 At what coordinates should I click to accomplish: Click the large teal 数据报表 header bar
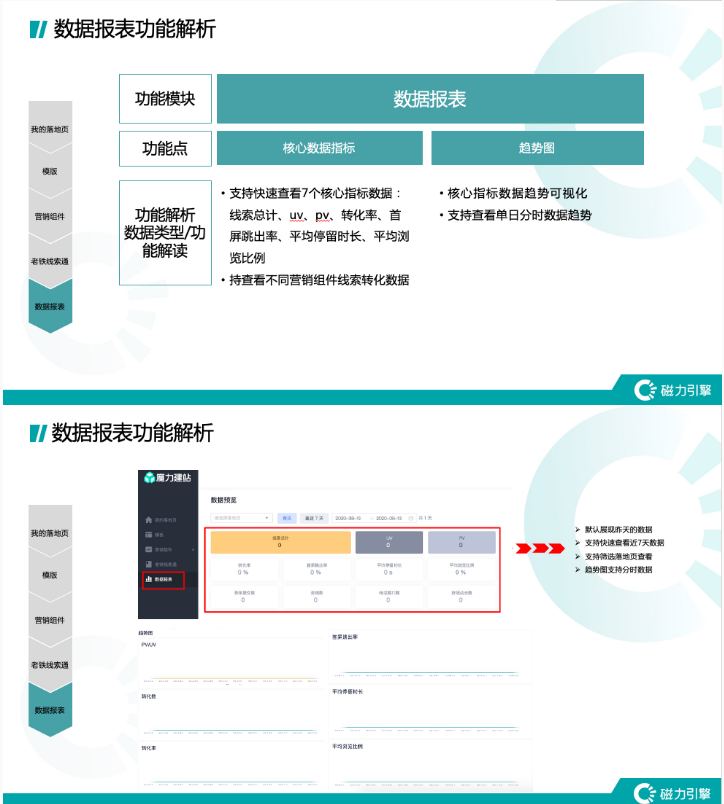(430, 99)
